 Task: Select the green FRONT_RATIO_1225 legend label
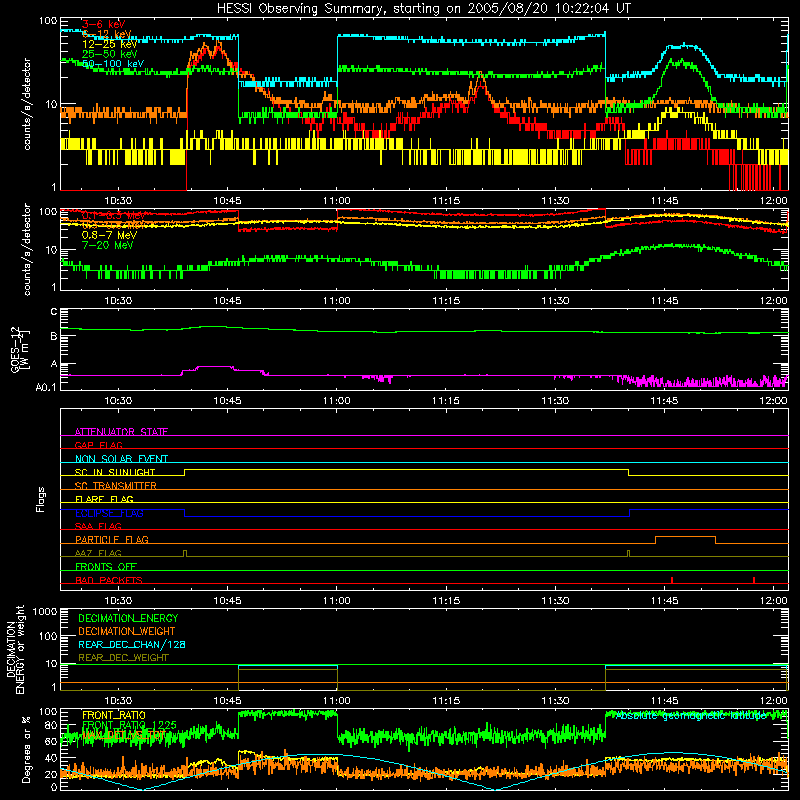click(x=129, y=725)
